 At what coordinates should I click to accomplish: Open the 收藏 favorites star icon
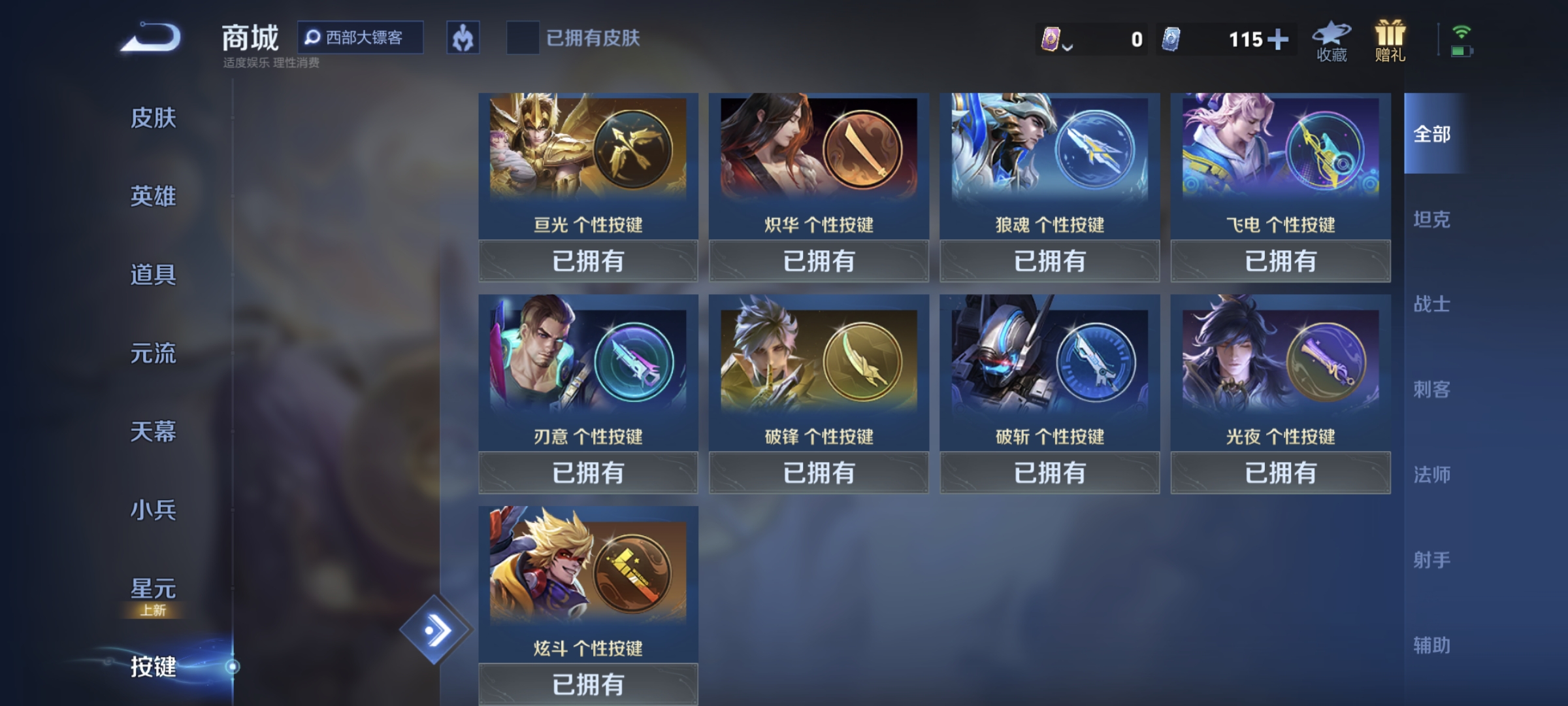1331,41
